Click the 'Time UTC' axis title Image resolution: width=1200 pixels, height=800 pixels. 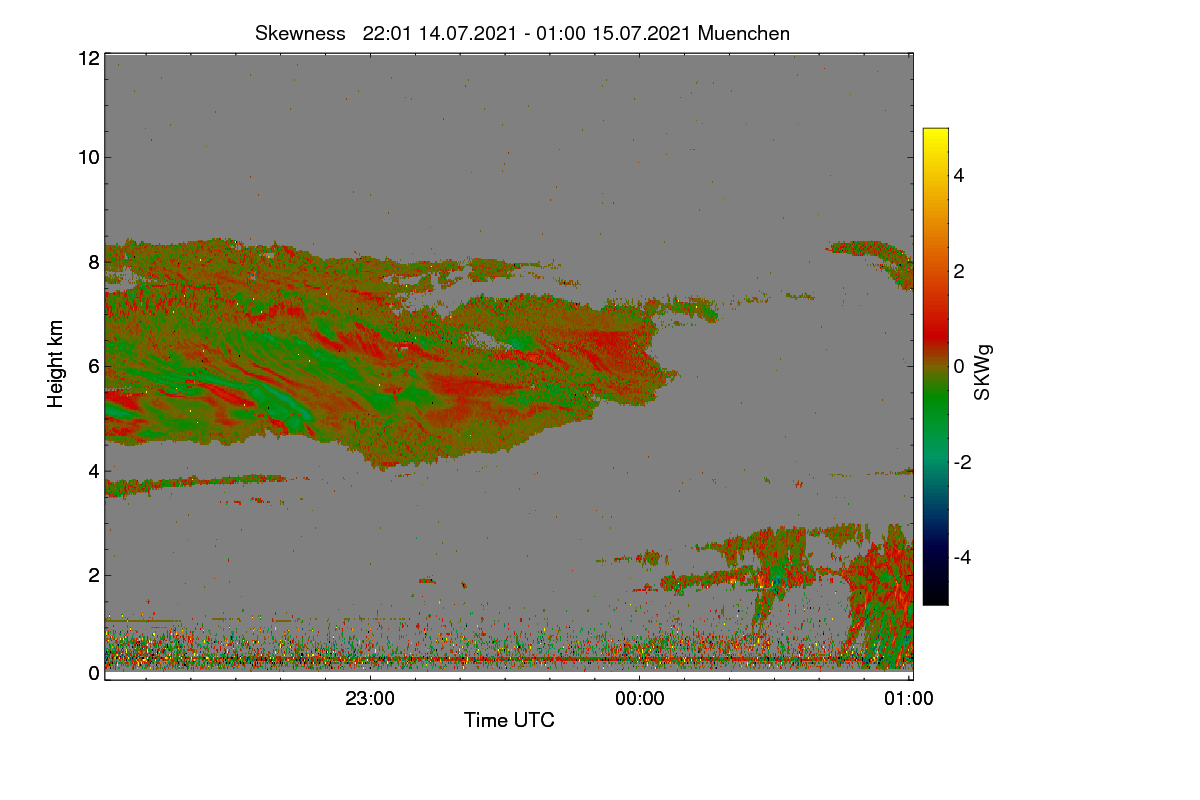tap(509, 720)
